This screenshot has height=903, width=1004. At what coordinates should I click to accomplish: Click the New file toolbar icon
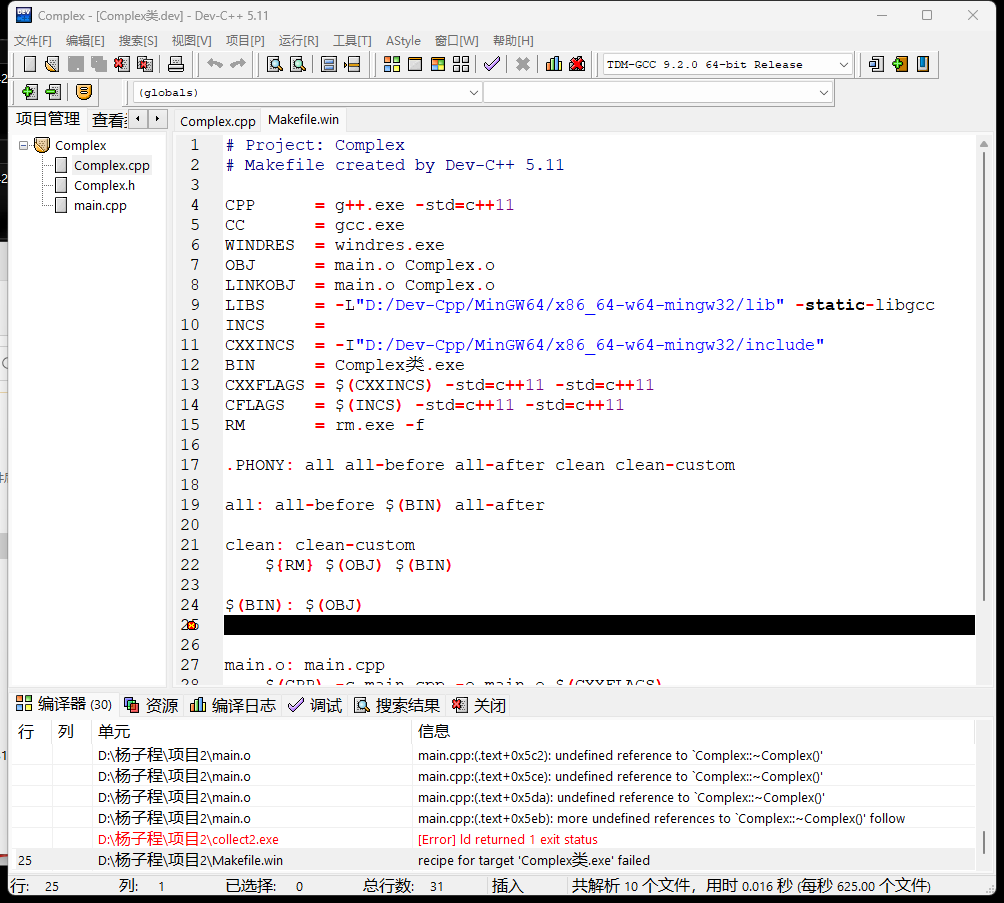30,65
